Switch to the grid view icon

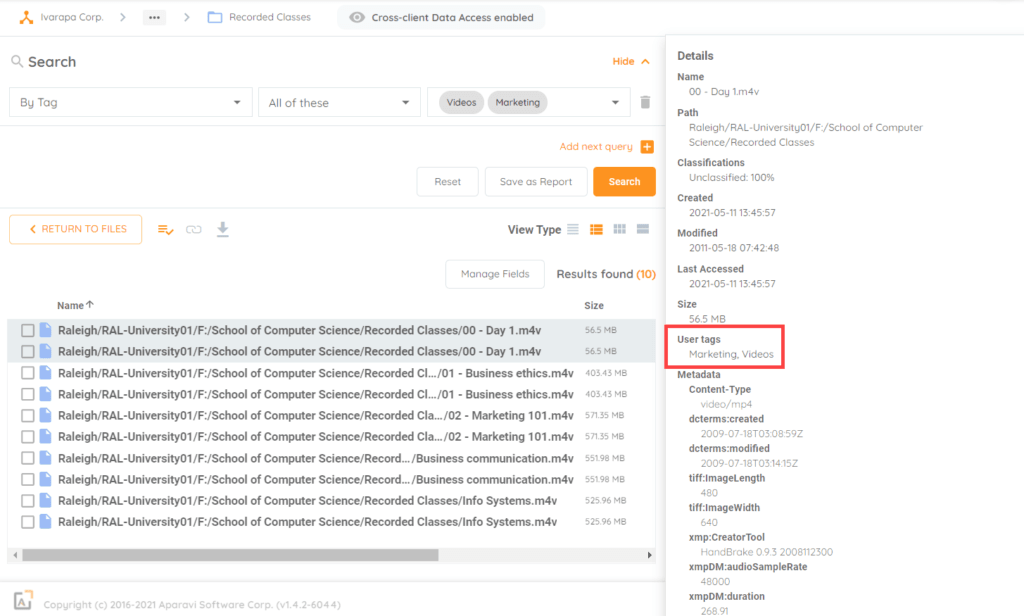pos(620,229)
